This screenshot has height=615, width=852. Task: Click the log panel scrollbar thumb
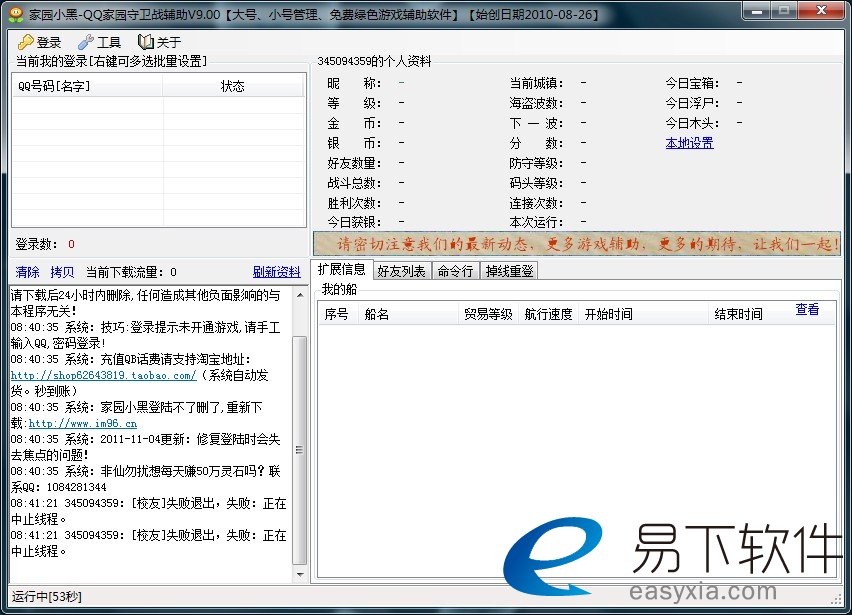coord(300,450)
